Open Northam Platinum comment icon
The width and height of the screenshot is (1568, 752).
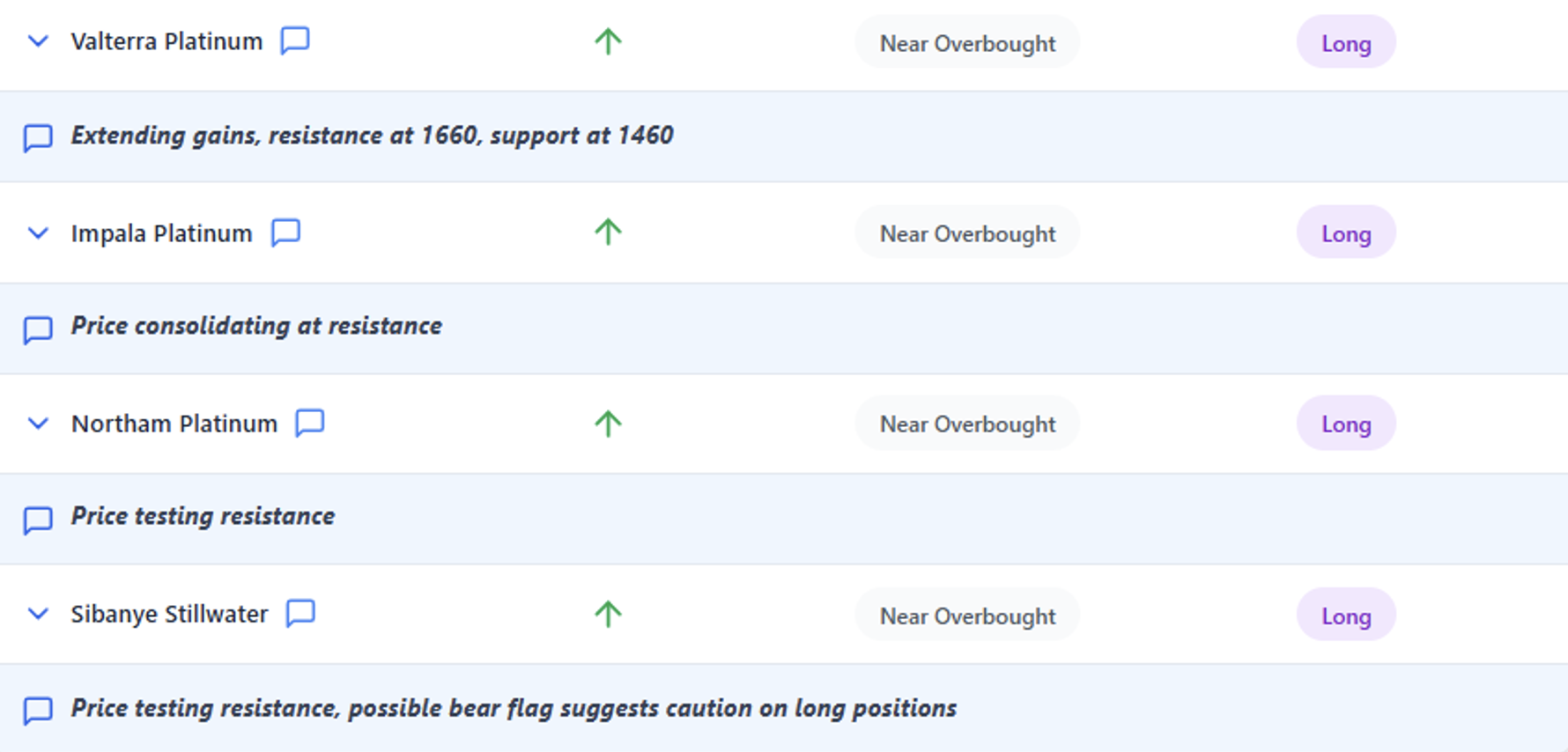pyautogui.click(x=309, y=423)
